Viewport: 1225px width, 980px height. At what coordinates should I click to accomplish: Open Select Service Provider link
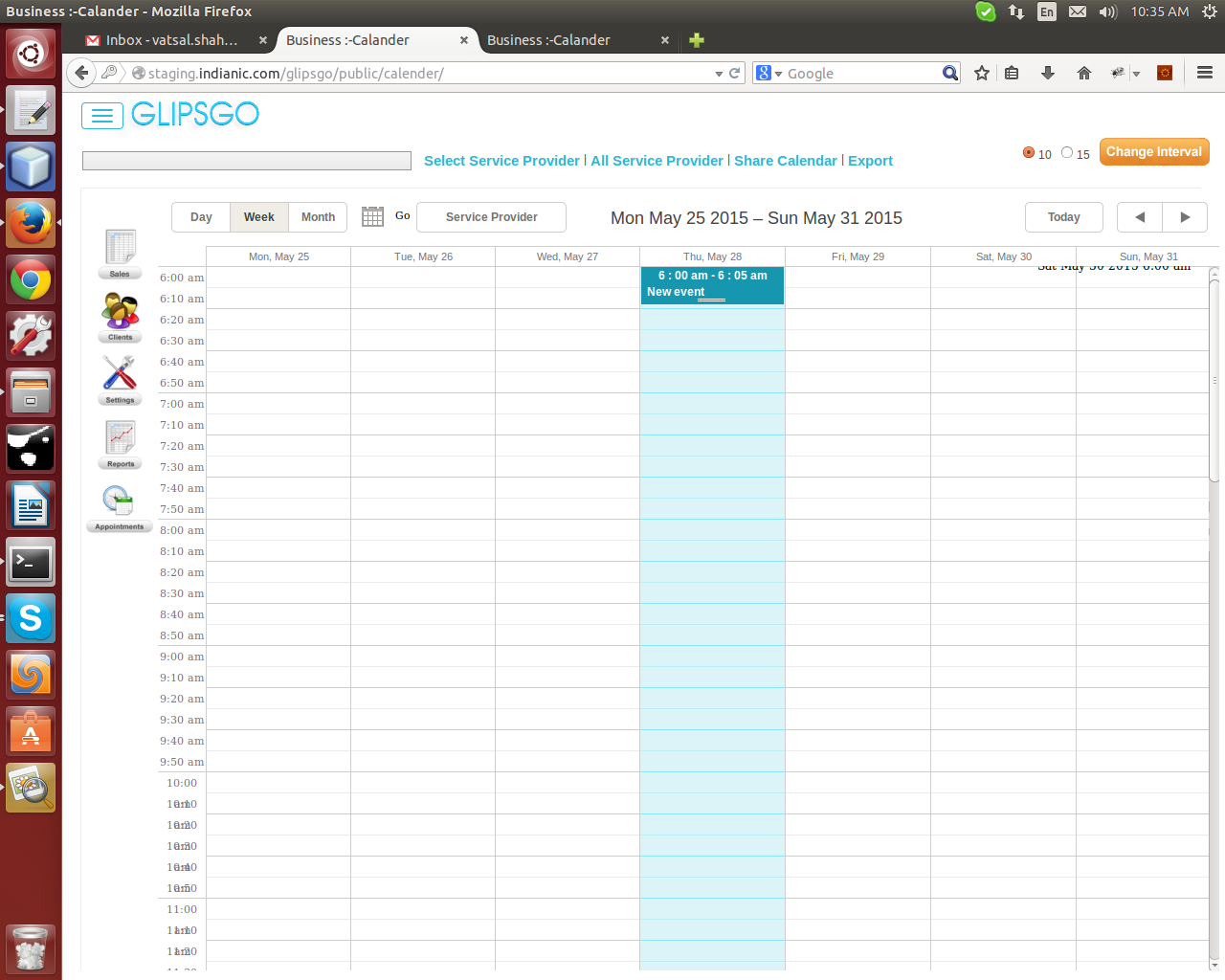coord(501,161)
